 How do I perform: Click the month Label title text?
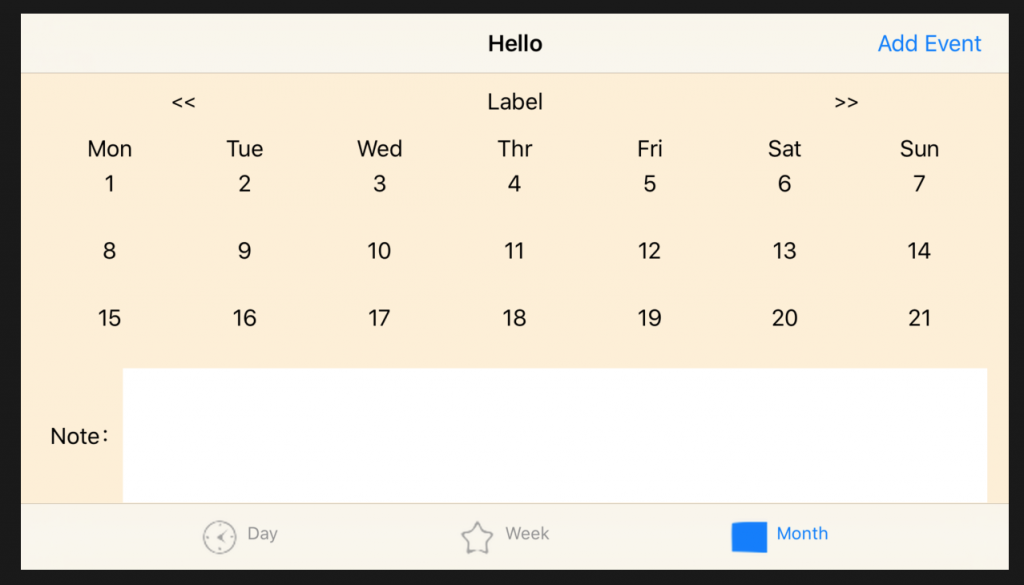(x=515, y=102)
